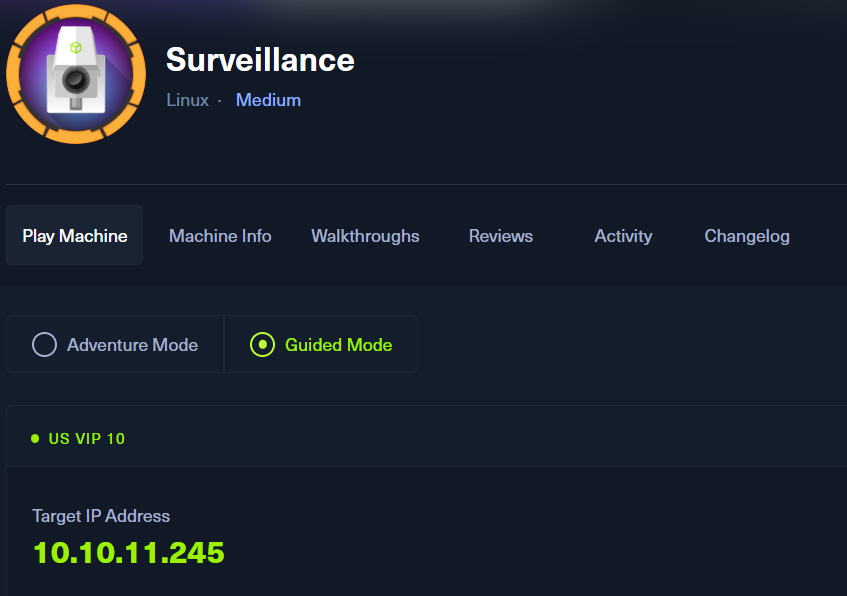Click the Linux operating system label
The image size is (847, 596).
point(188,100)
